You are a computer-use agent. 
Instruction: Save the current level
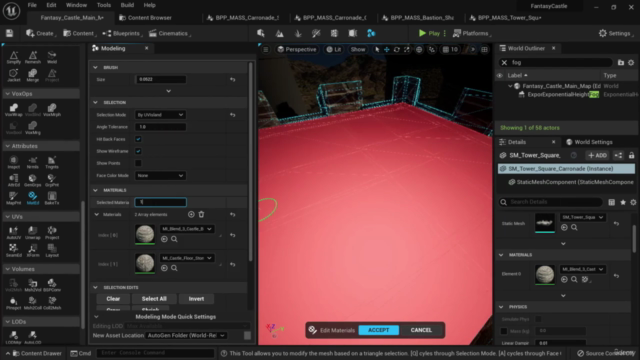tap(9, 33)
